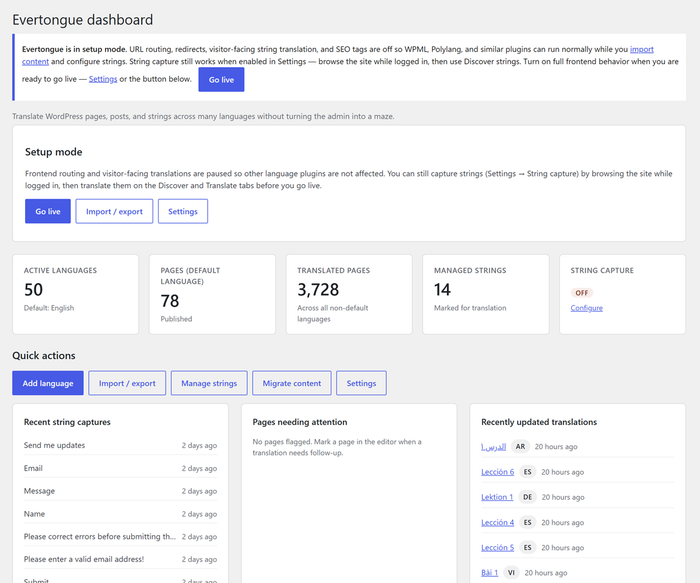The height and width of the screenshot is (583, 700).
Task: Select the 'Send me updates' string capture
Action: (121, 445)
